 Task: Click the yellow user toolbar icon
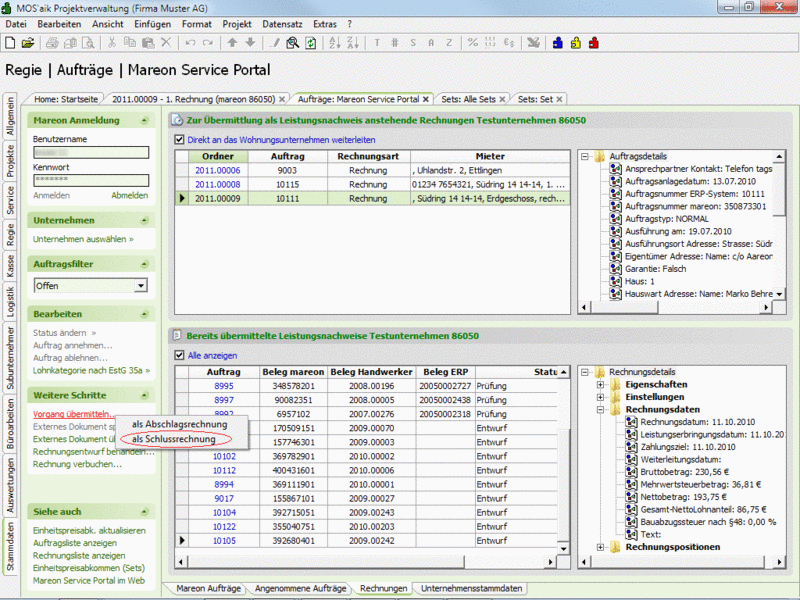tap(576, 43)
